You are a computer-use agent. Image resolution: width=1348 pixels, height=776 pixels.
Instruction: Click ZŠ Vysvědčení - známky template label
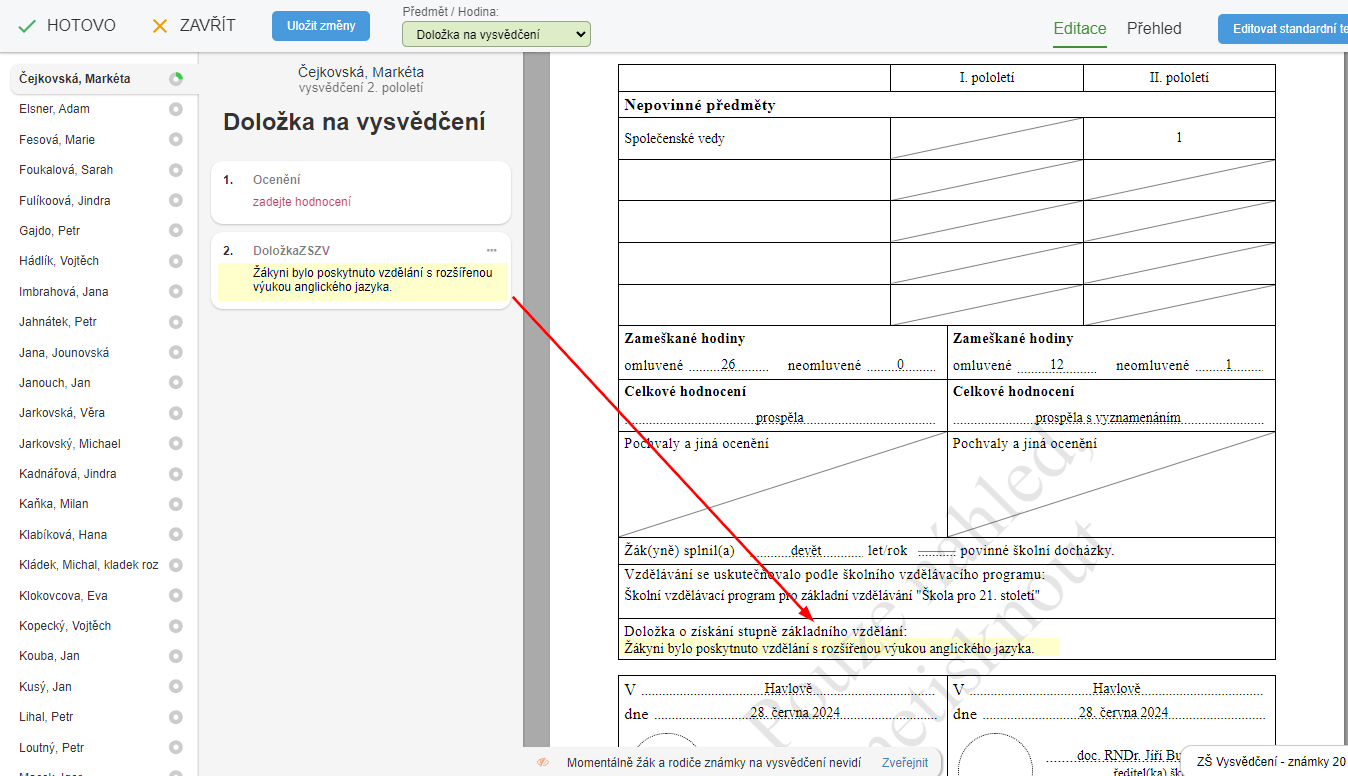(x=1272, y=762)
